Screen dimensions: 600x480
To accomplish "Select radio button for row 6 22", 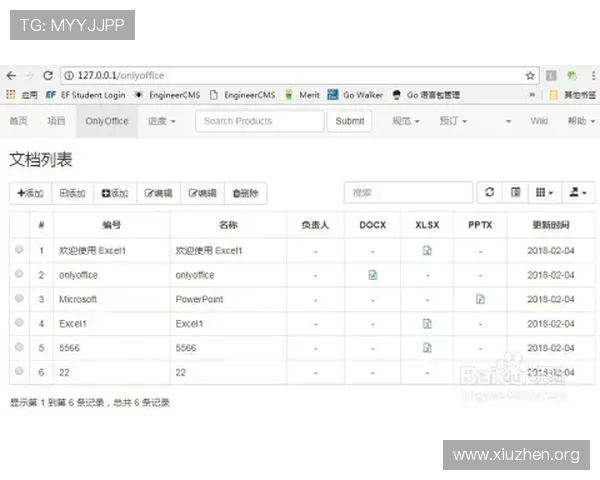I will [x=19, y=371].
